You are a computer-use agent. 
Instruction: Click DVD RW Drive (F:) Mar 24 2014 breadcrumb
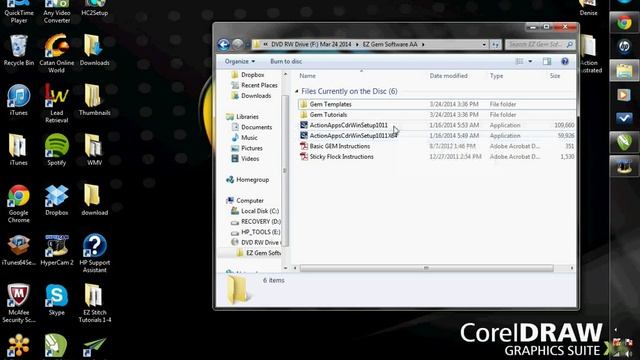(311, 44)
